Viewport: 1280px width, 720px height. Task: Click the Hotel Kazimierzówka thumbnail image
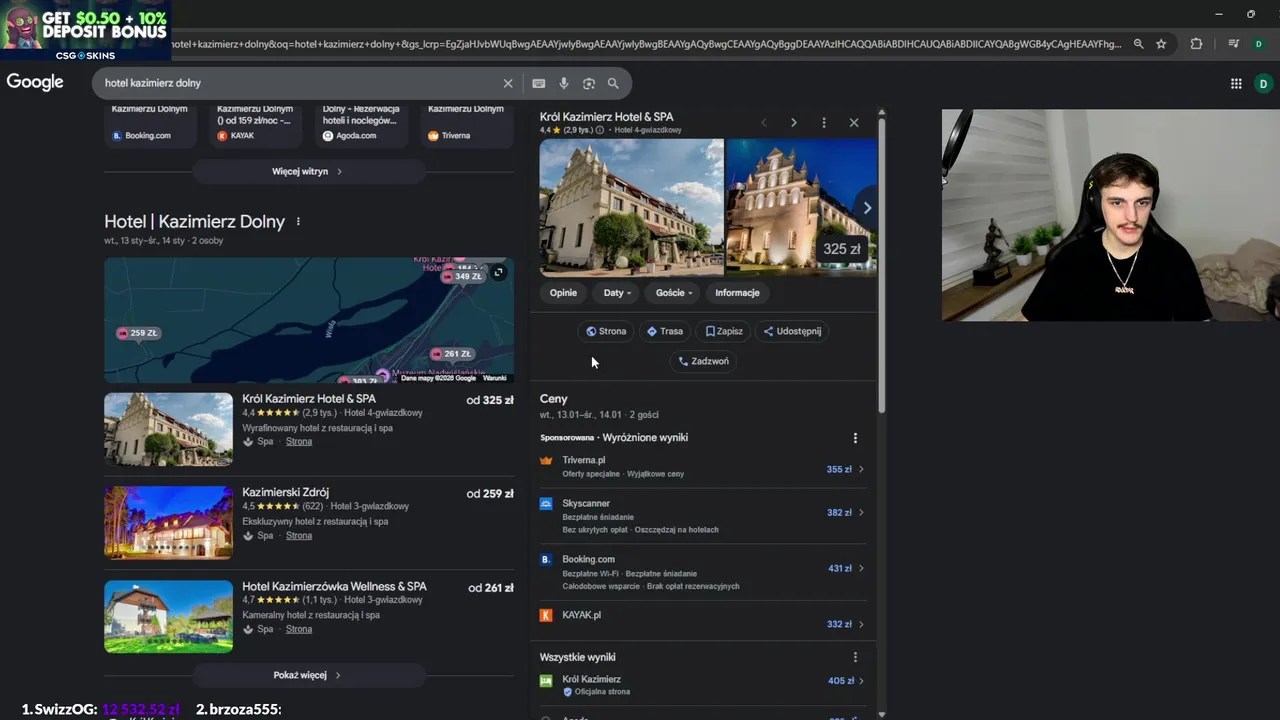pyautogui.click(x=169, y=617)
